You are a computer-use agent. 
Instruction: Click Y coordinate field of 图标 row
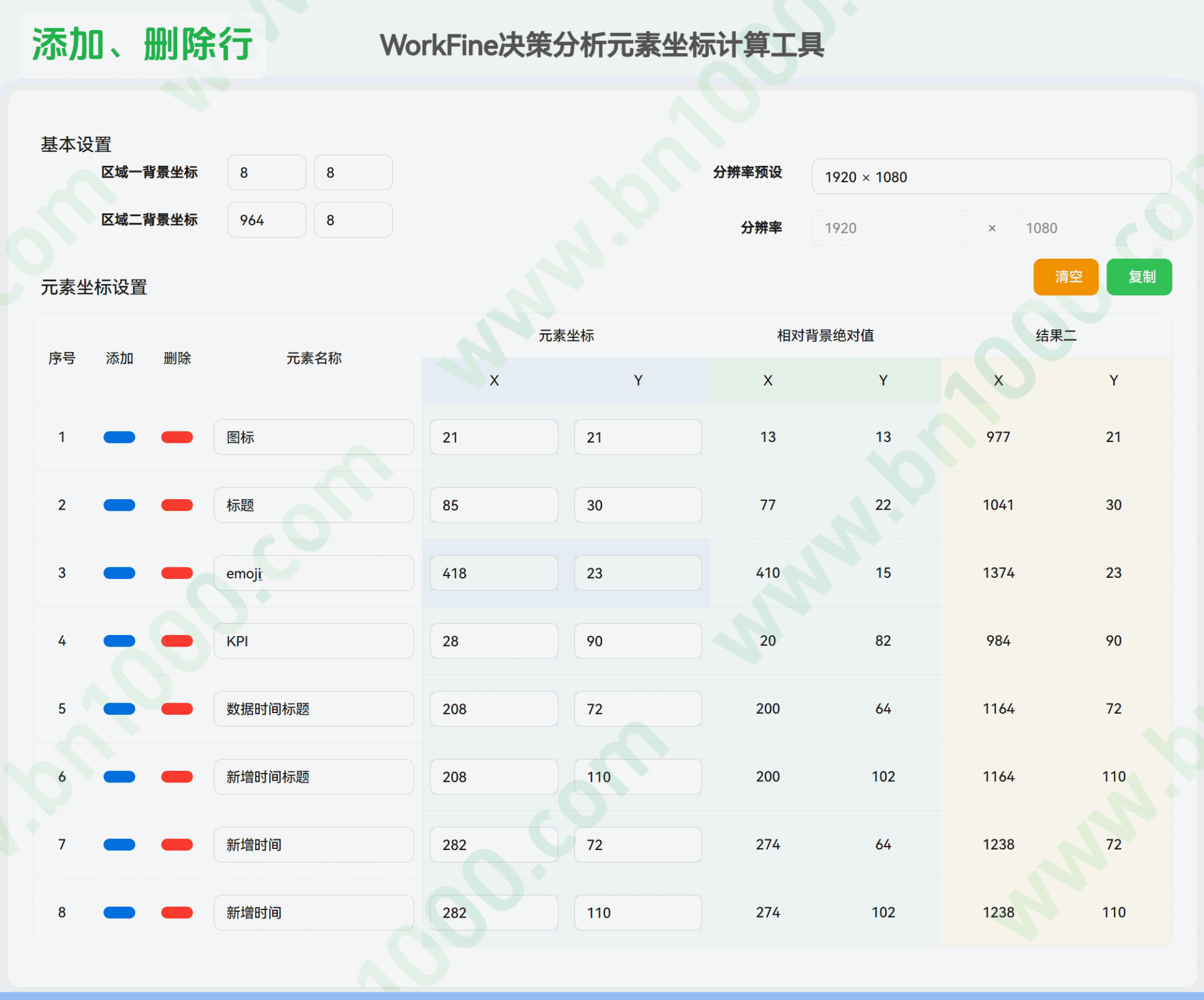[x=638, y=437]
